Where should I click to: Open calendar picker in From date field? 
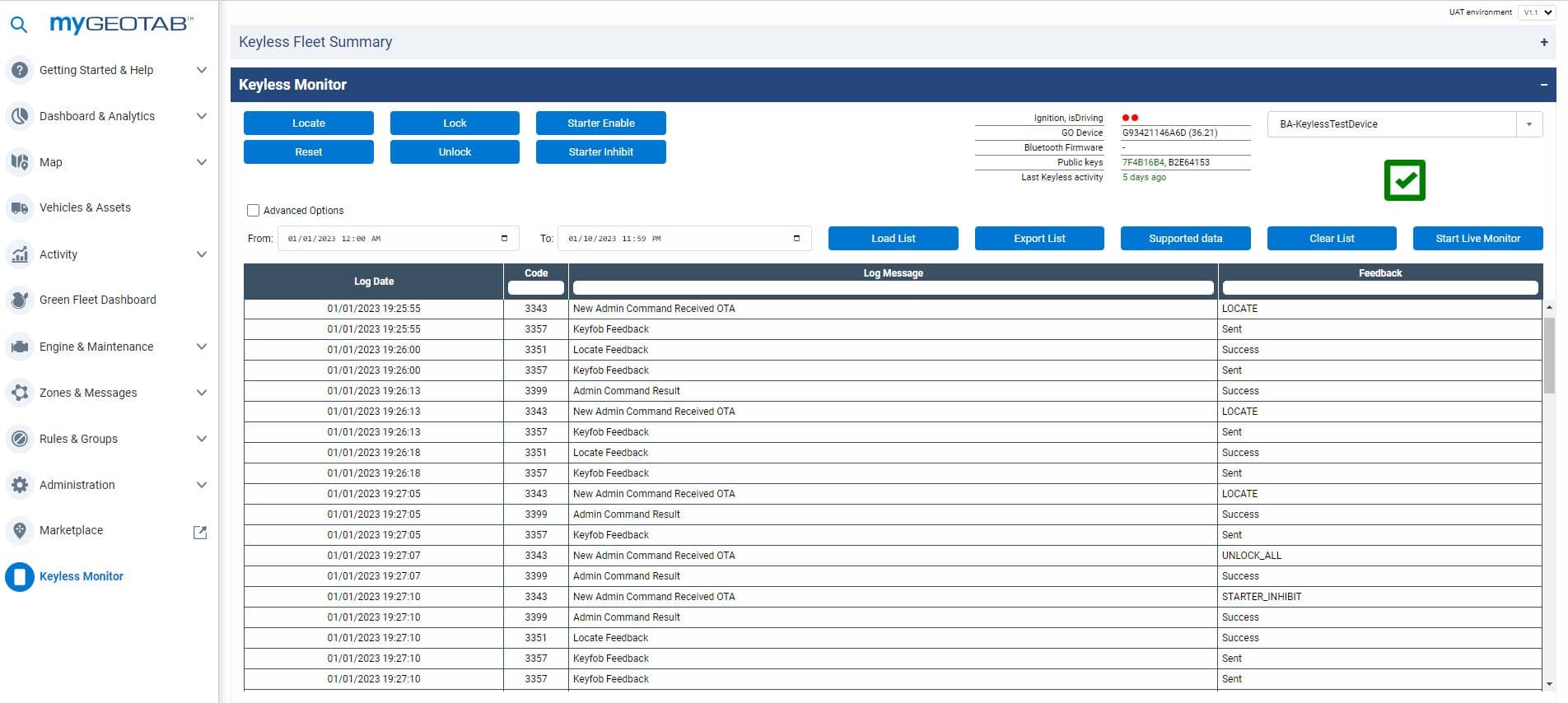coord(504,239)
